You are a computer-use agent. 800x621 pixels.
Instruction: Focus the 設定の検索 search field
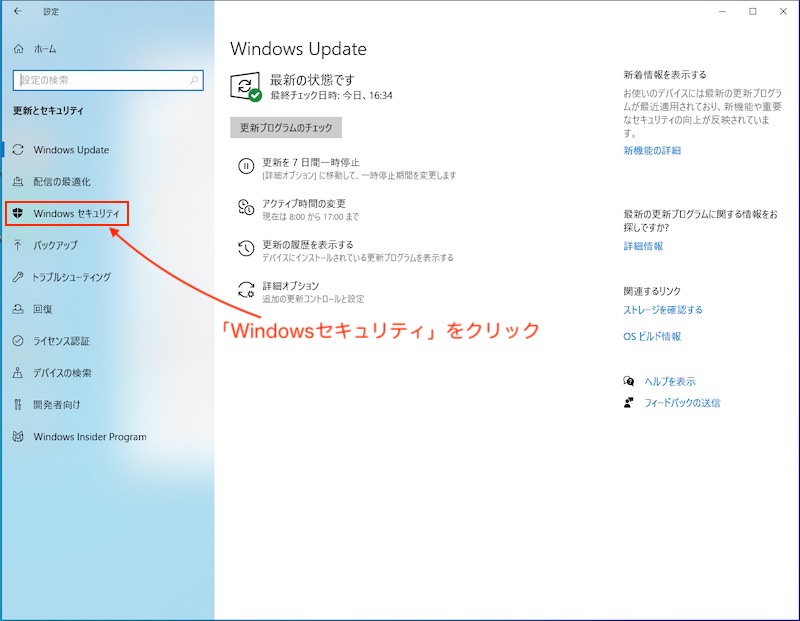(108, 80)
